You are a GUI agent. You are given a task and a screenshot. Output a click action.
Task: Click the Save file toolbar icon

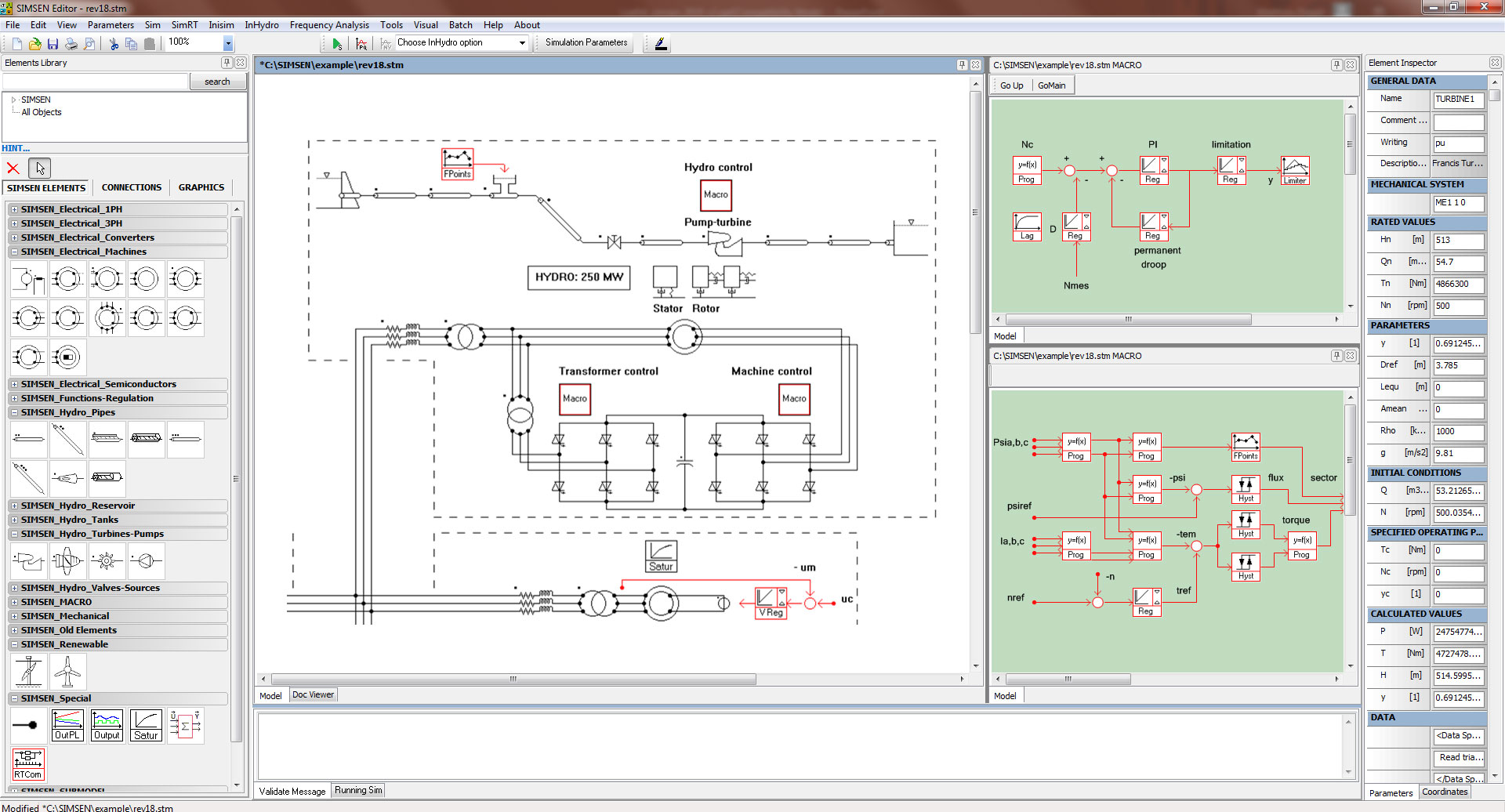pyautogui.click(x=53, y=44)
